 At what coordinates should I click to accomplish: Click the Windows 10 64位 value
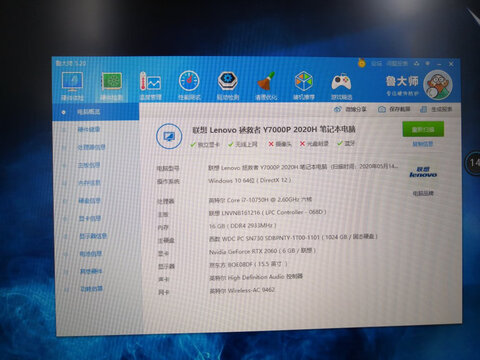click(250, 180)
